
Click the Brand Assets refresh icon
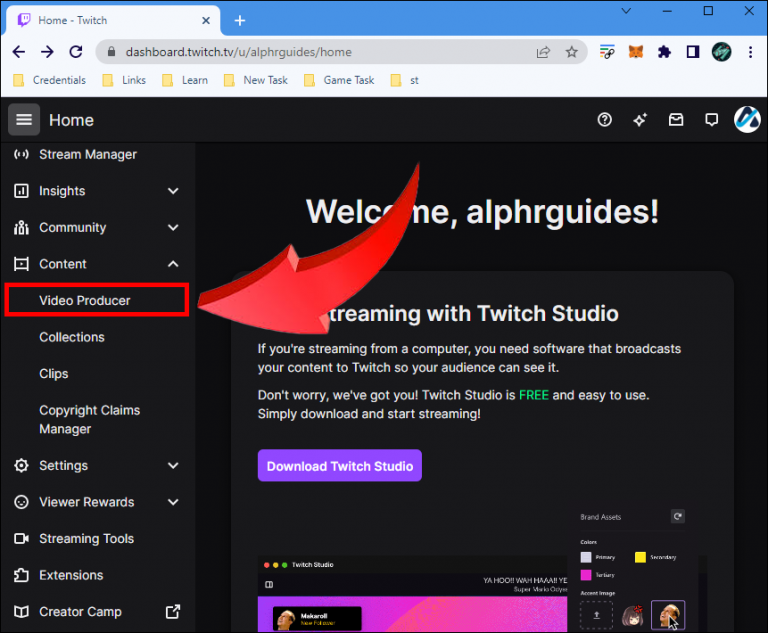point(677,516)
